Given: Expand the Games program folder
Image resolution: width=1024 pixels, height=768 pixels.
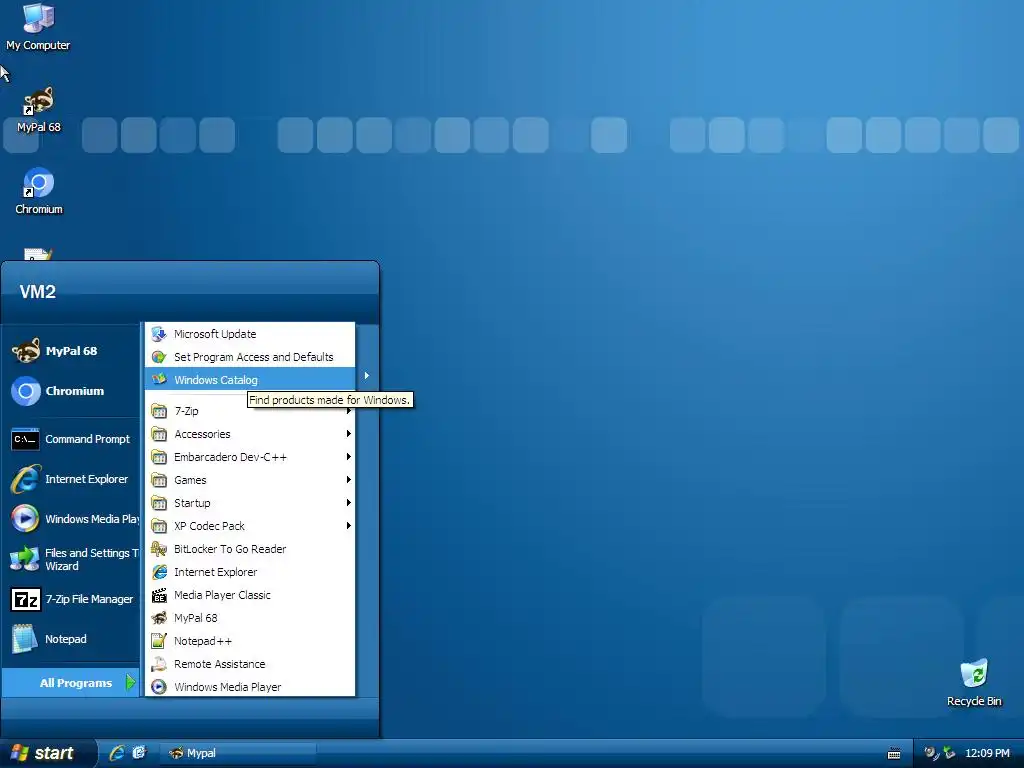Looking at the screenshot, I should coord(250,480).
